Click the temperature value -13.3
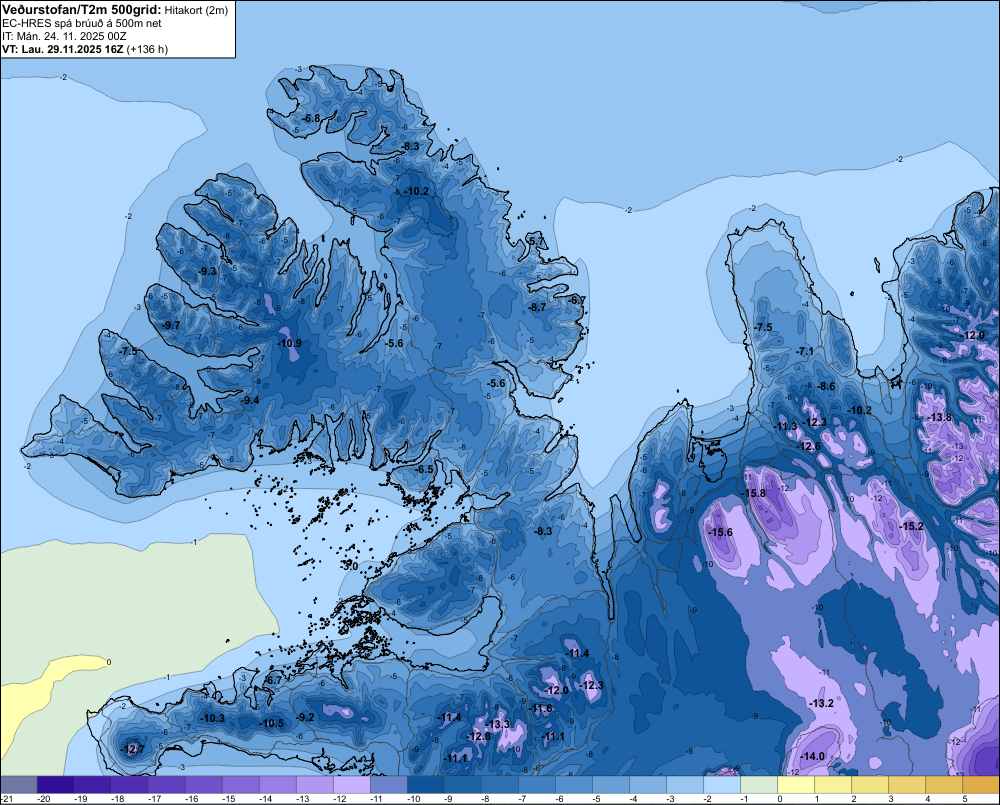The height and width of the screenshot is (805, 1000). click(497, 724)
